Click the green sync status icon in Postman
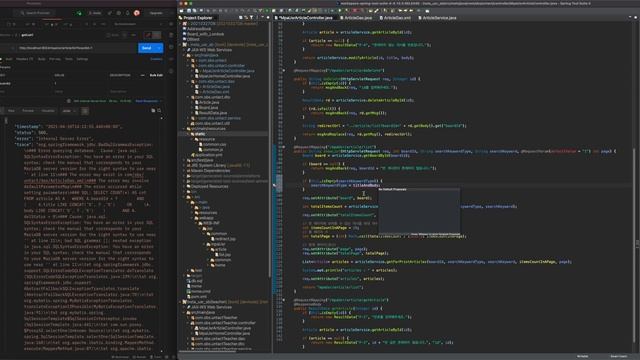 pos(79,13)
